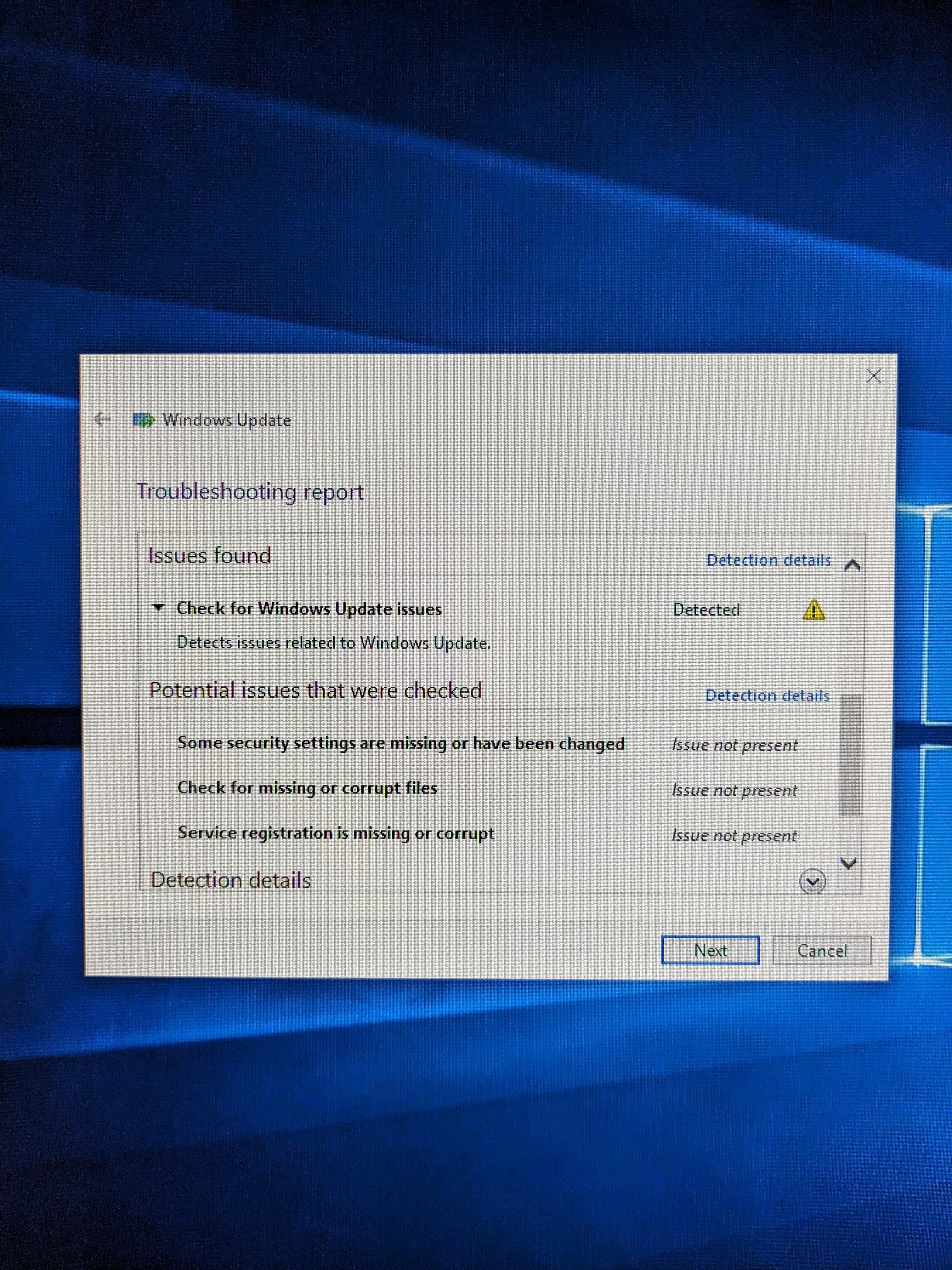Viewport: 952px width, 1270px height.
Task: Click the Detection details section heading
Action: click(x=231, y=880)
